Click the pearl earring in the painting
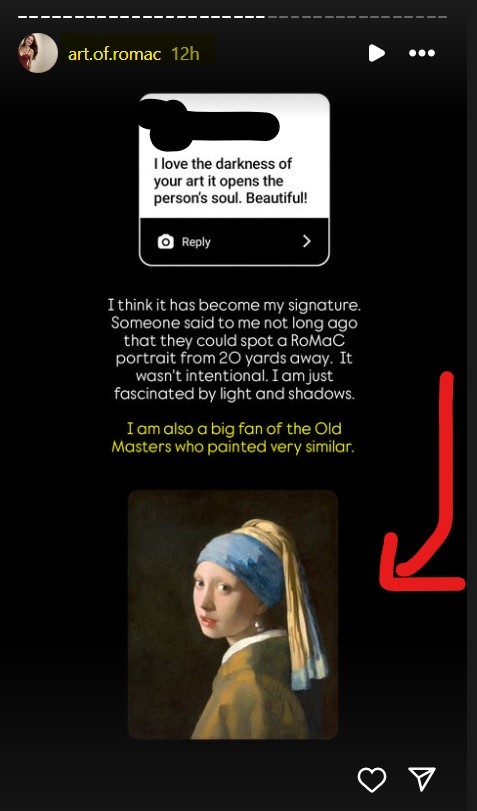The image size is (477, 811). click(259, 626)
